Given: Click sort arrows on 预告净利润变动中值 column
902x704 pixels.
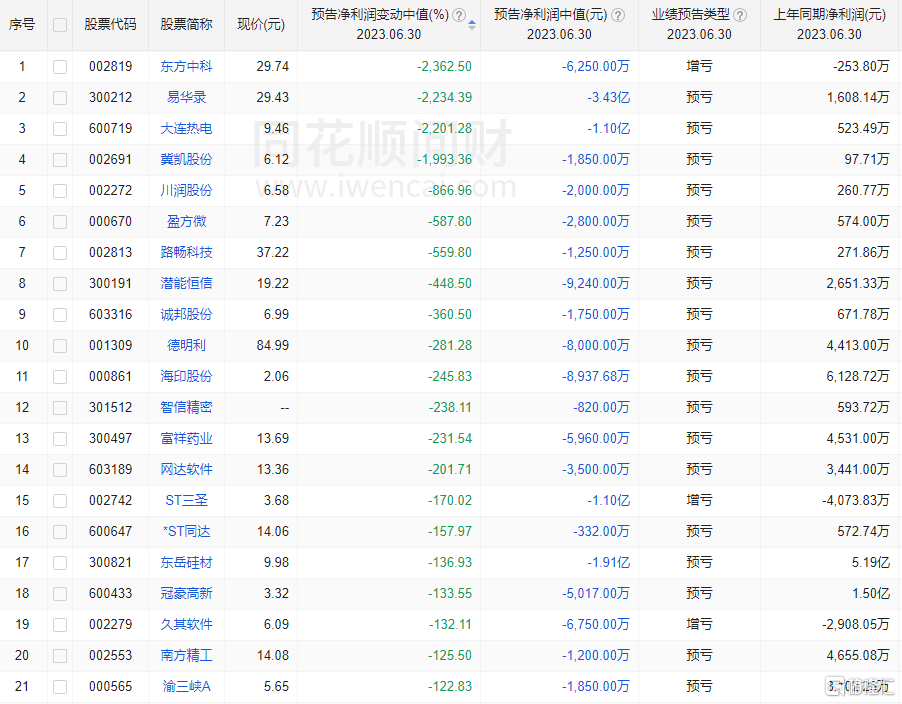Looking at the screenshot, I should [472, 24].
